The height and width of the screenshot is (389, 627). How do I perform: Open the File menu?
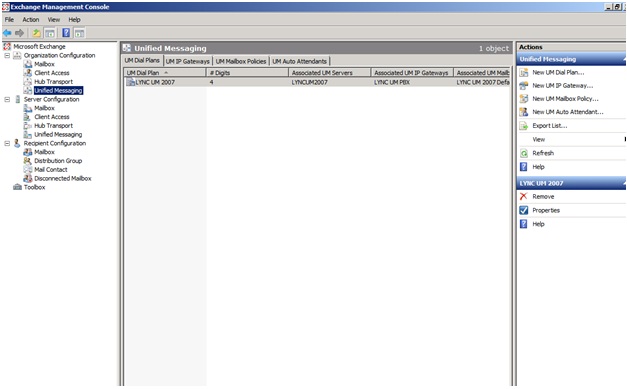tap(9, 20)
